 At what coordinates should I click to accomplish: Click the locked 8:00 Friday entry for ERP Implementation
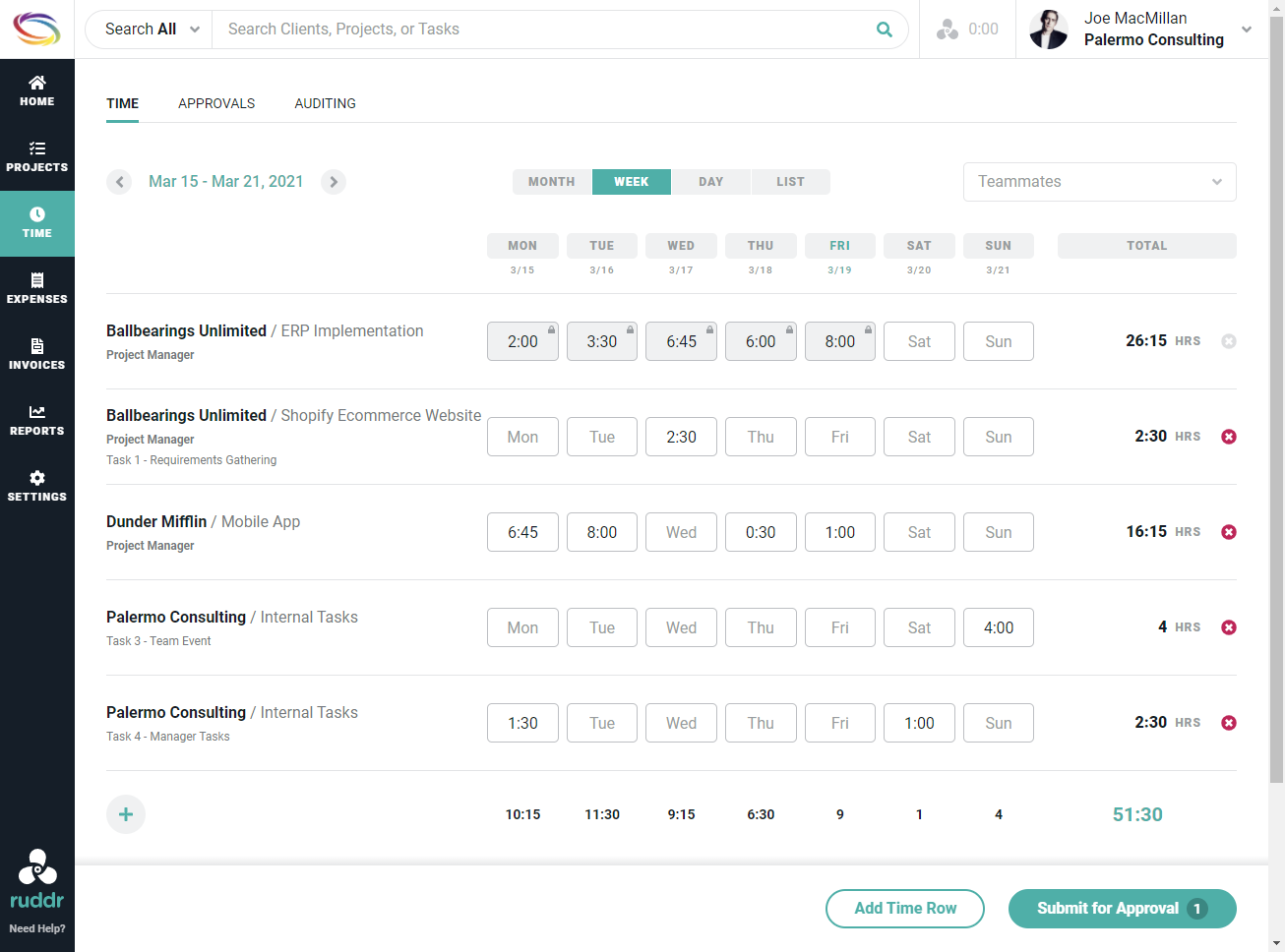pos(840,341)
